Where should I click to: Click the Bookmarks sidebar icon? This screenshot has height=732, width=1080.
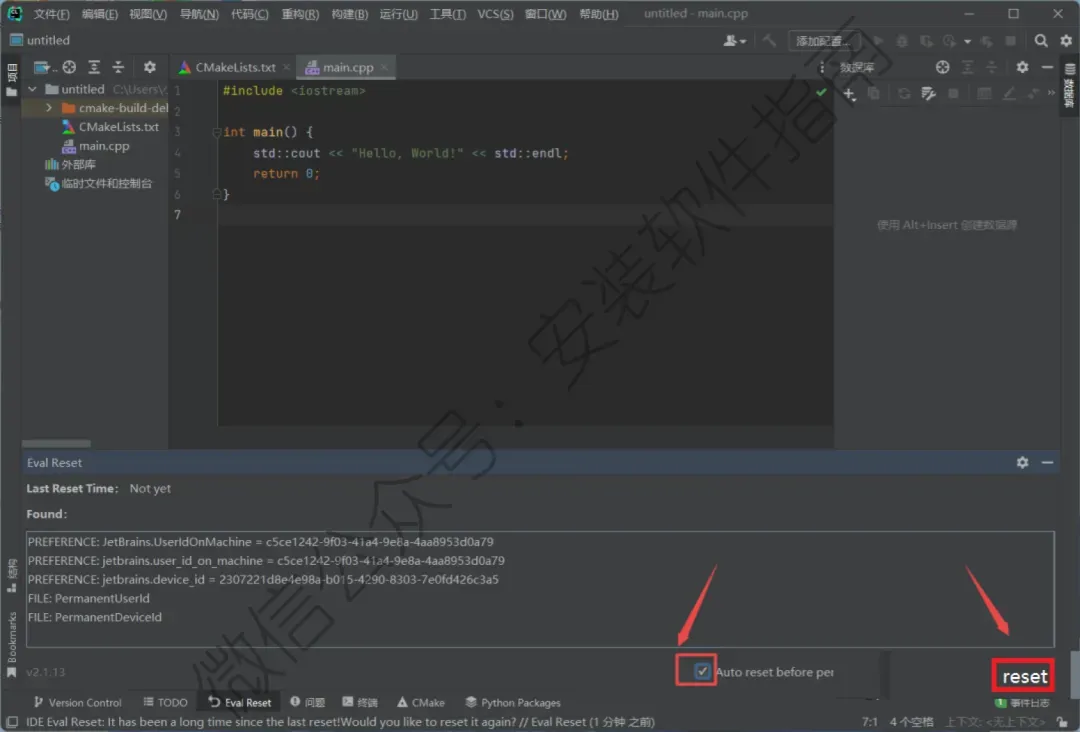[x=12, y=645]
